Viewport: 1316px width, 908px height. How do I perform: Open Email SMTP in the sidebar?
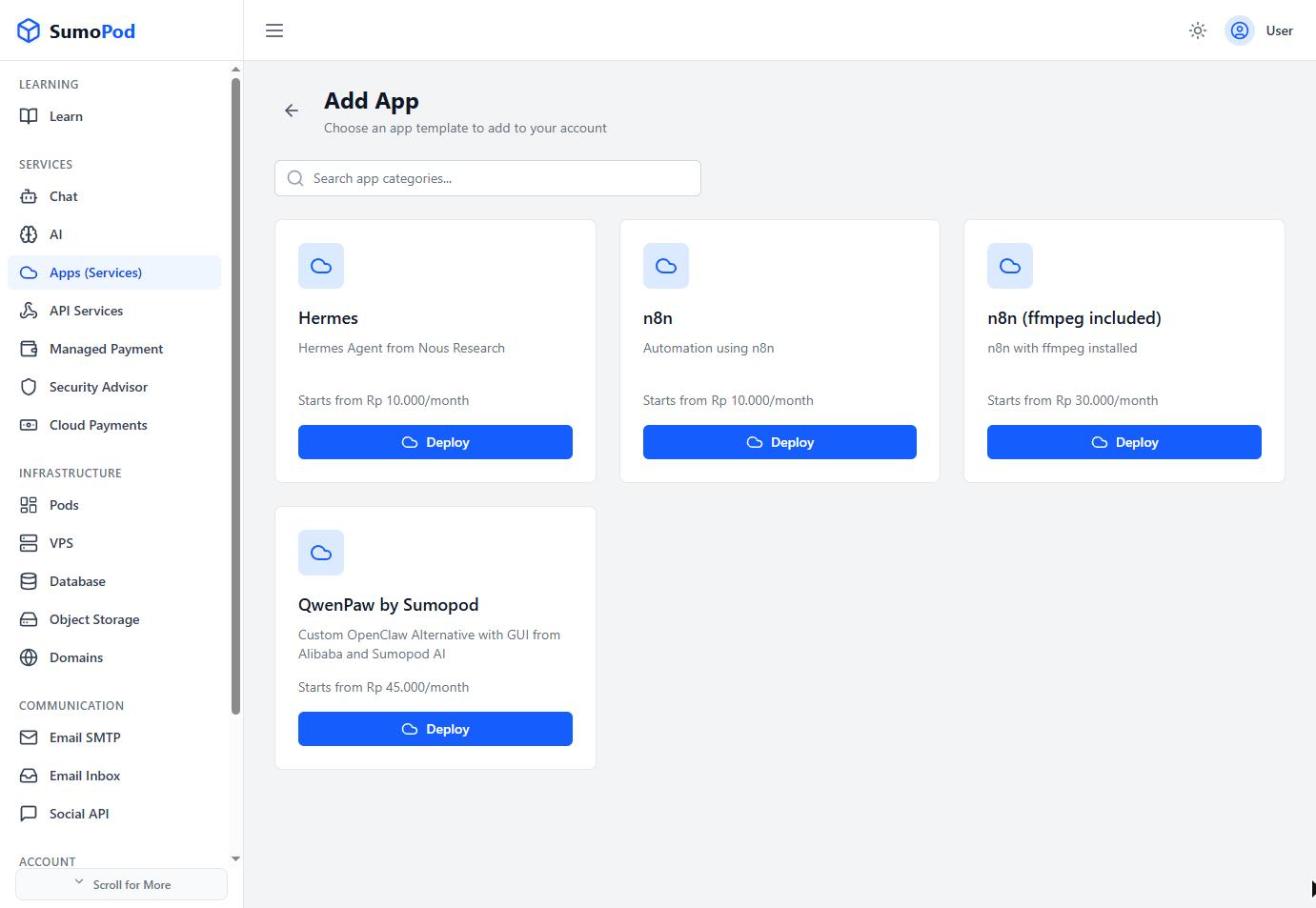pos(114,737)
